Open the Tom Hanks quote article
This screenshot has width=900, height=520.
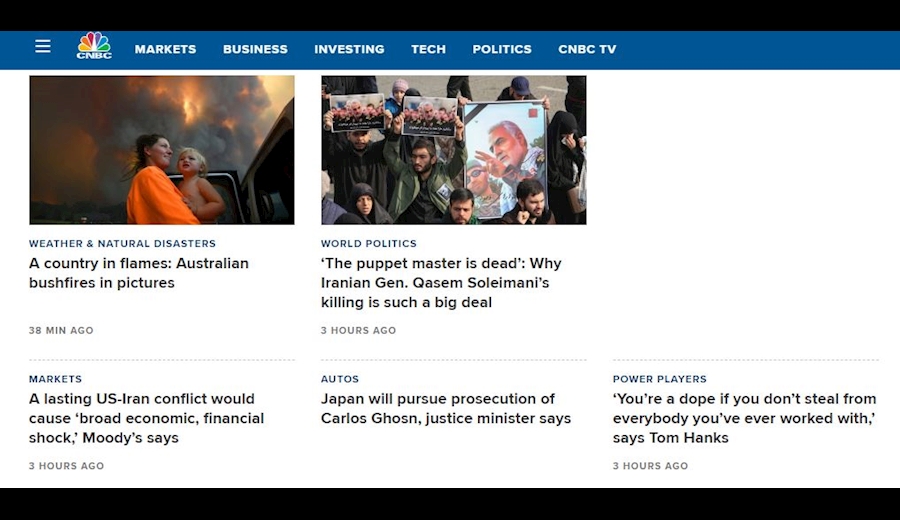pos(744,418)
